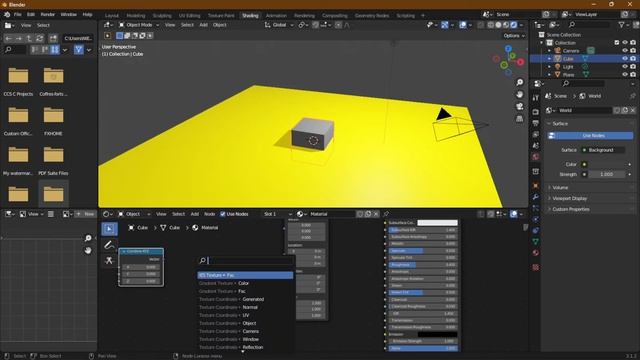Disable Cube in renders camera icon
Image resolution: width=640 pixels, height=360 pixels.
click(x=633, y=59)
